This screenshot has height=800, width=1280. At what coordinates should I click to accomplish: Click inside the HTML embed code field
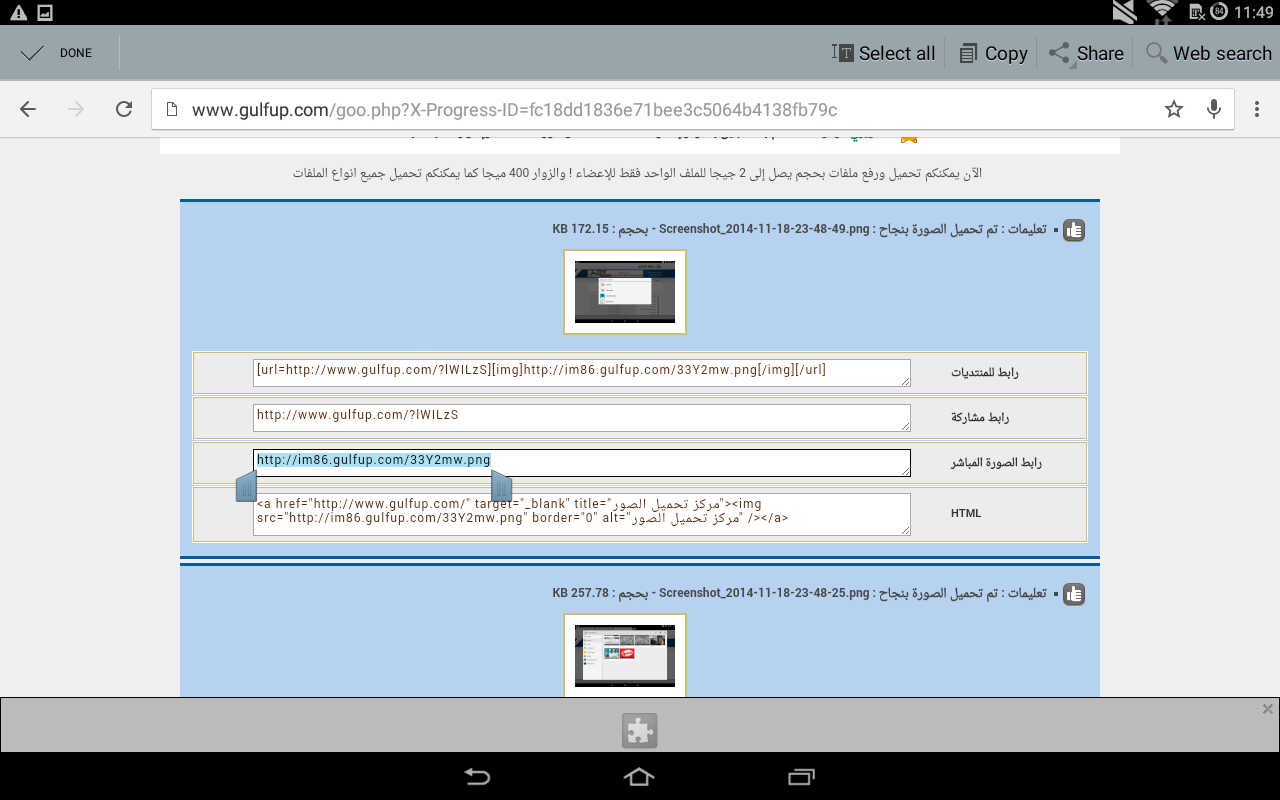pos(581,514)
